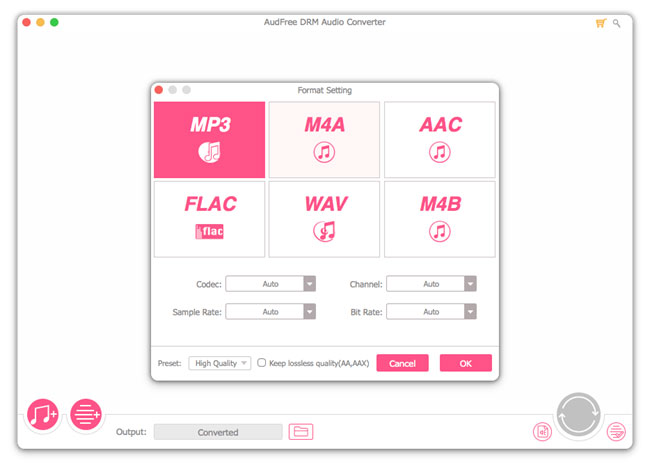Click the shopping cart purchase icon
Image resolution: width=650 pixels, height=469 pixels.
[601, 23]
